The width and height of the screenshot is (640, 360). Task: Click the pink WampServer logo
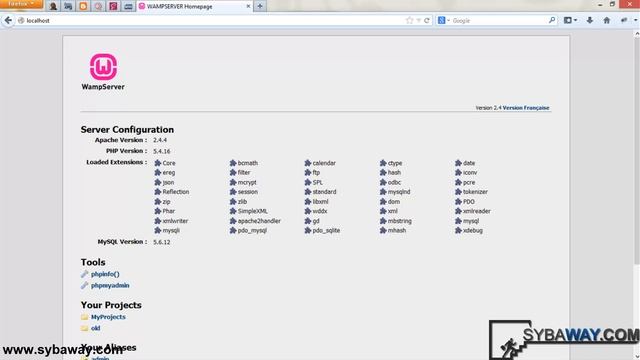(x=103, y=67)
